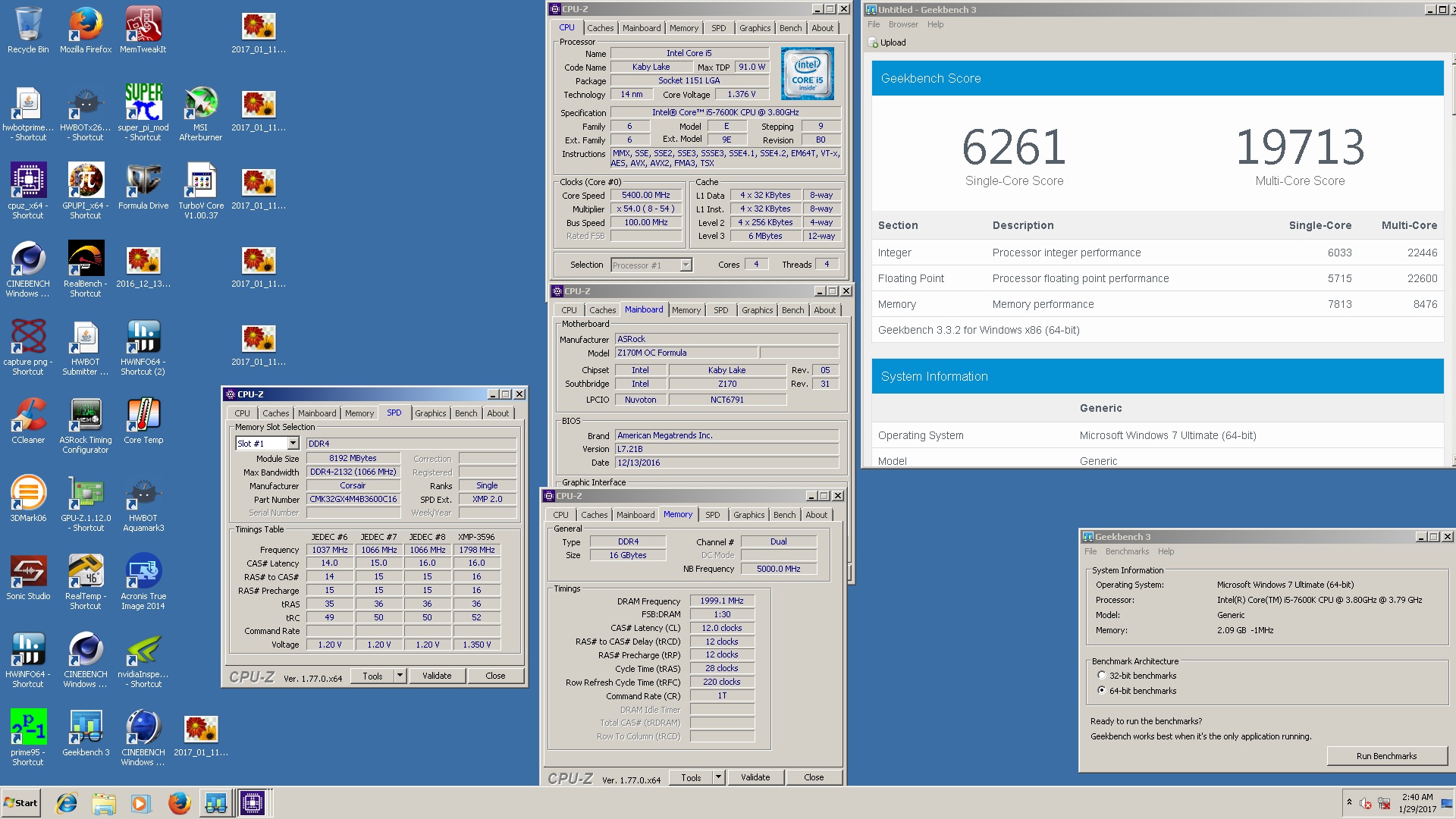Open hwbotprime shortcut icon
Viewport: 1456px width, 819px height.
point(28,114)
